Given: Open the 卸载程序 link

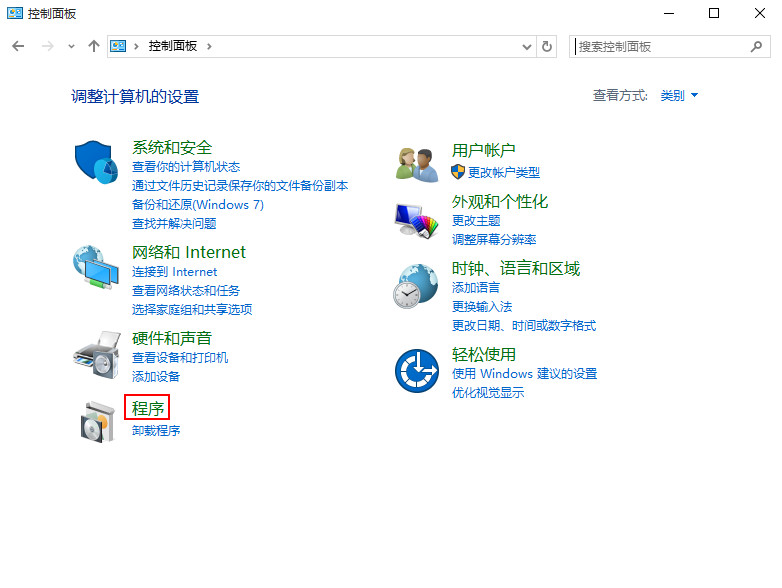Looking at the screenshot, I should (x=156, y=430).
